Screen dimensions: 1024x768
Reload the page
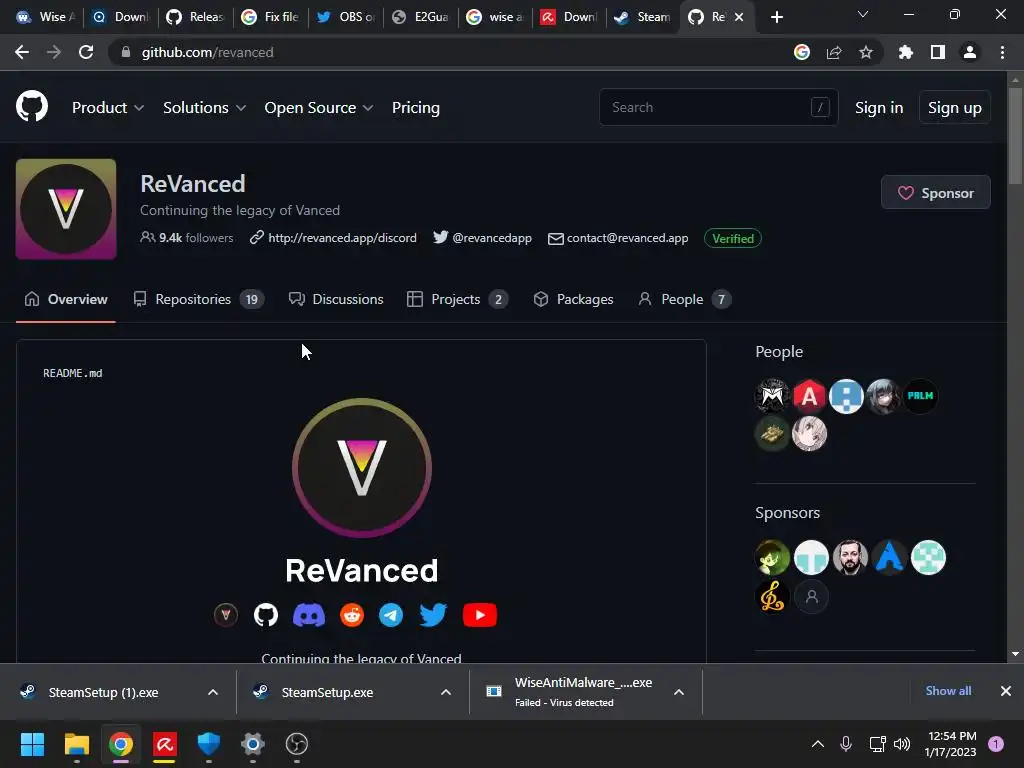click(x=86, y=52)
